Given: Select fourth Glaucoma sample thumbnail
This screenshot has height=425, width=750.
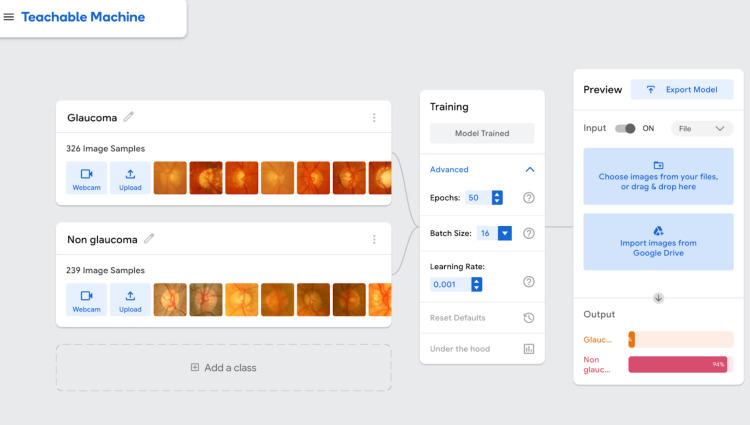Looking at the screenshot, I should (x=277, y=178).
